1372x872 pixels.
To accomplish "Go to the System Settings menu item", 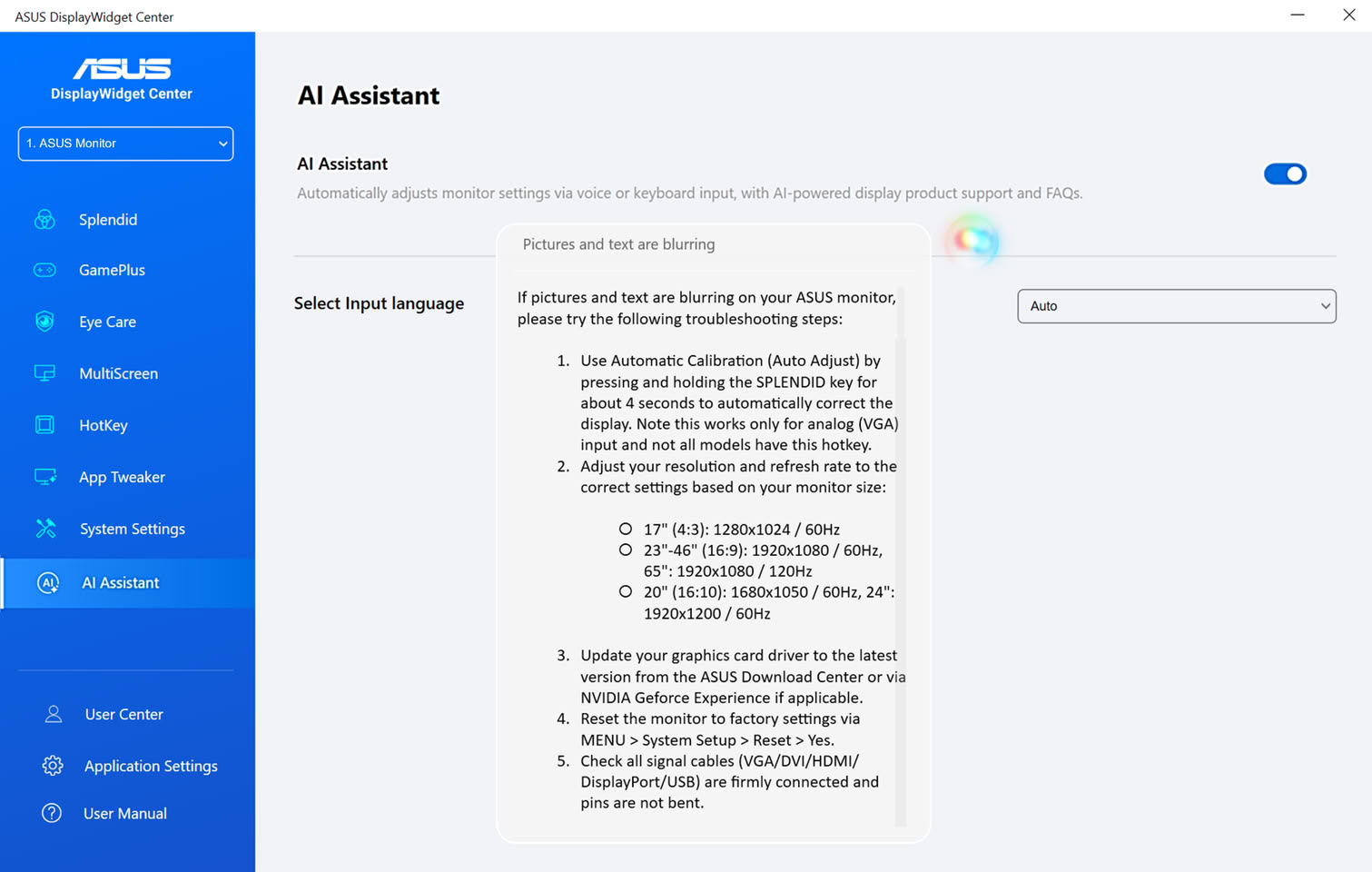I will pos(132,529).
